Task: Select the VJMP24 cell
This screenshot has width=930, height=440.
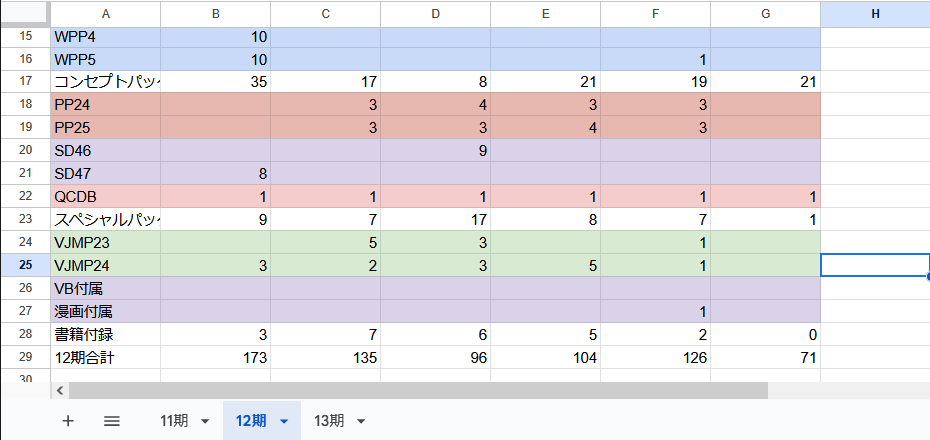Action: coord(105,265)
